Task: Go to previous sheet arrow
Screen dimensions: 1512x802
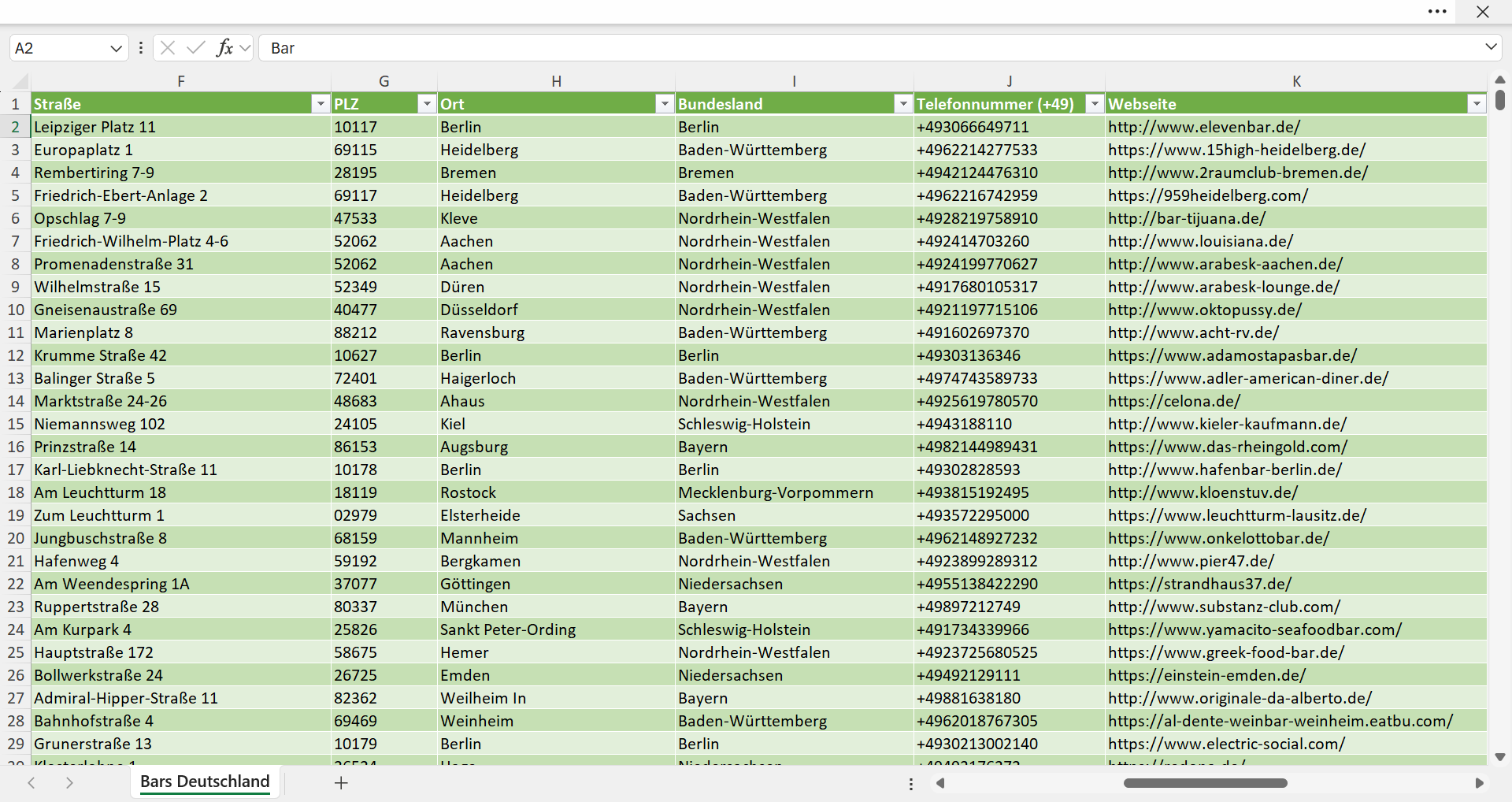Action: [31, 782]
